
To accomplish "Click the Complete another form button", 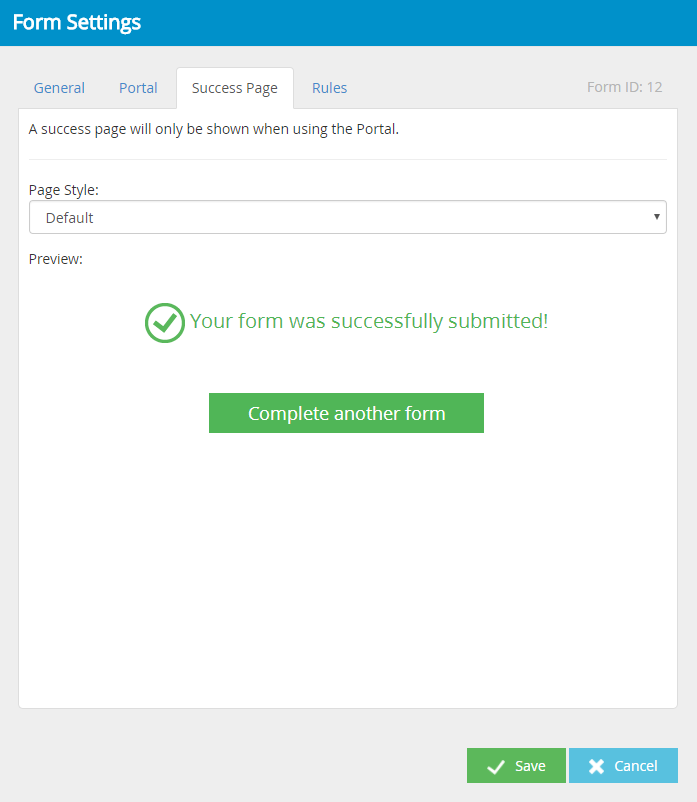I will pyautogui.click(x=346, y=413).
